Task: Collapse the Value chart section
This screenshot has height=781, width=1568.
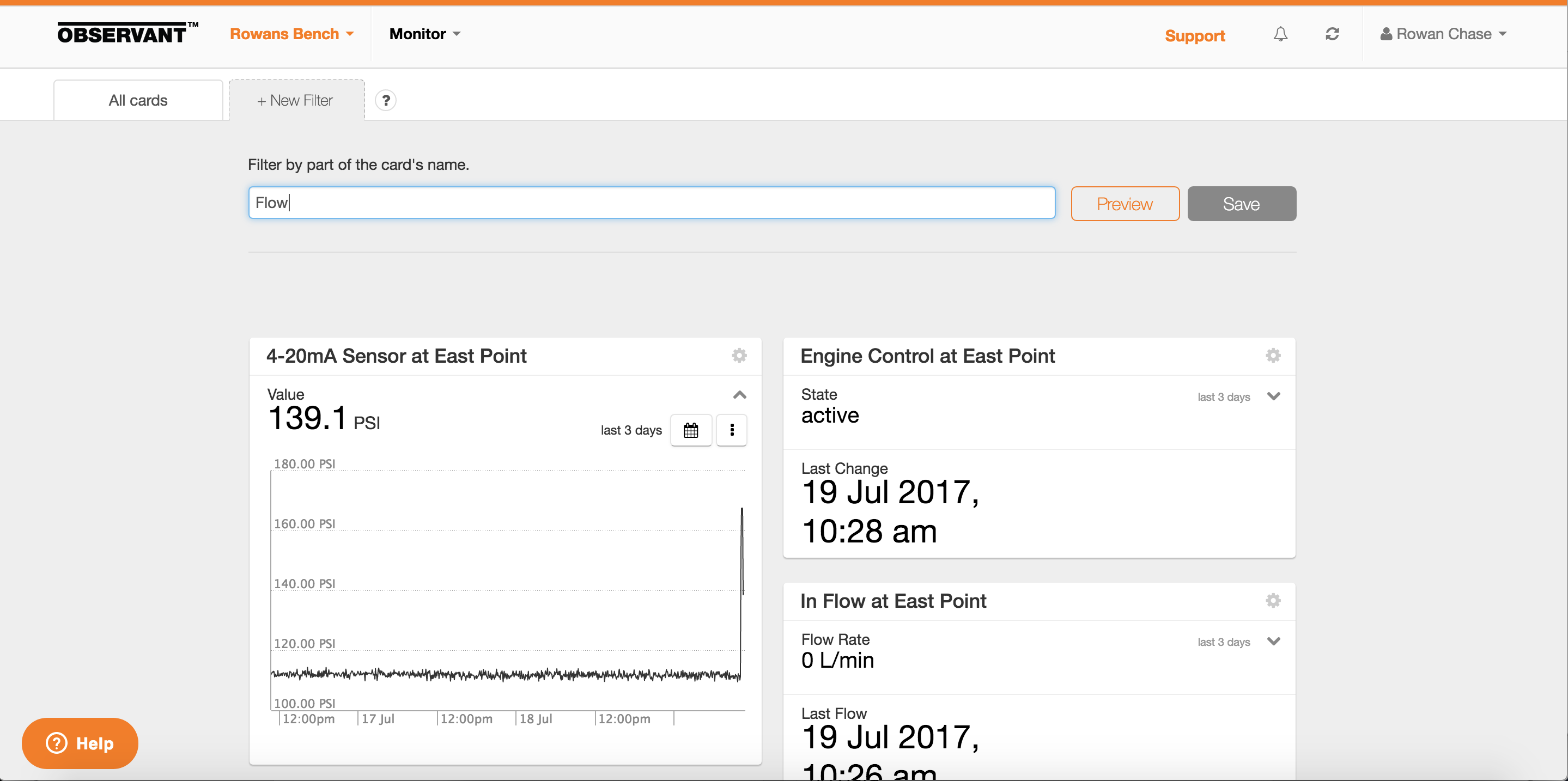Action: pos(739,395)
